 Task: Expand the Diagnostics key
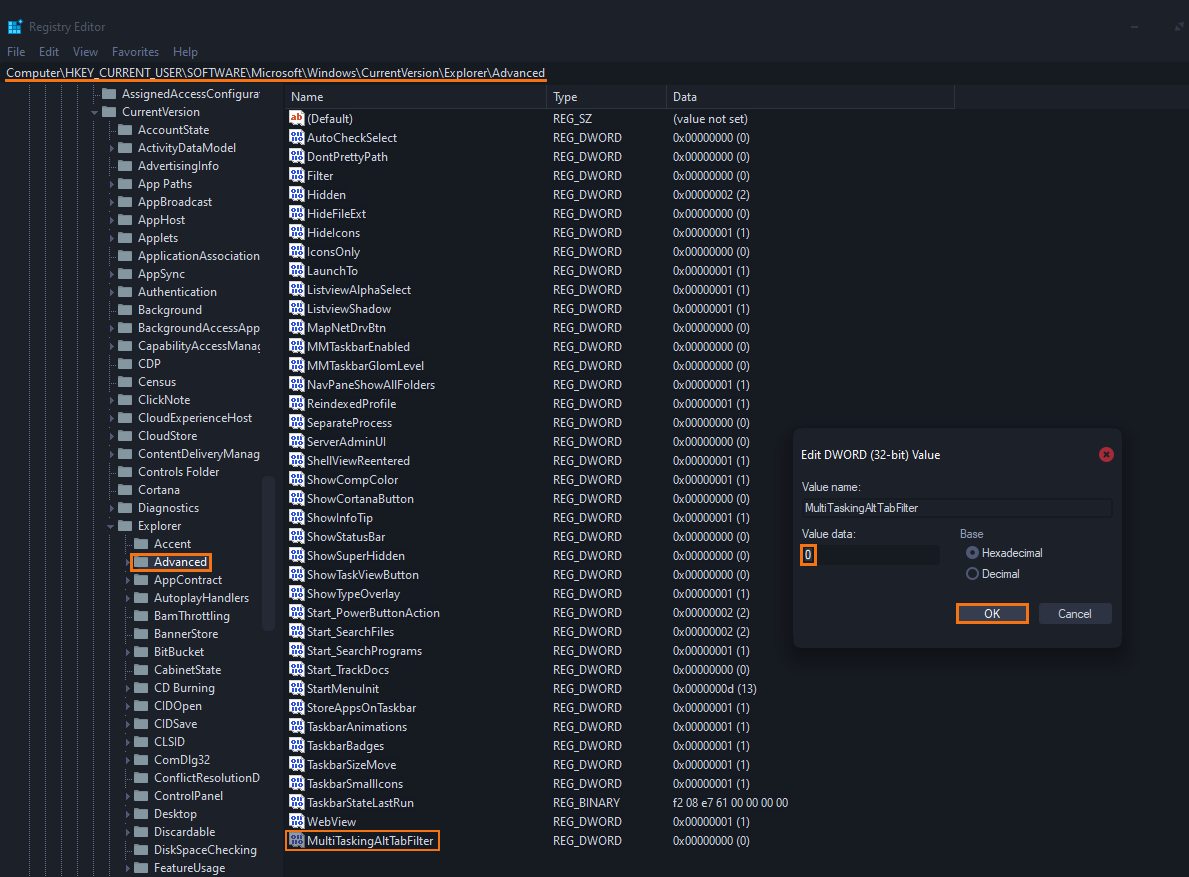click(111, 508)
